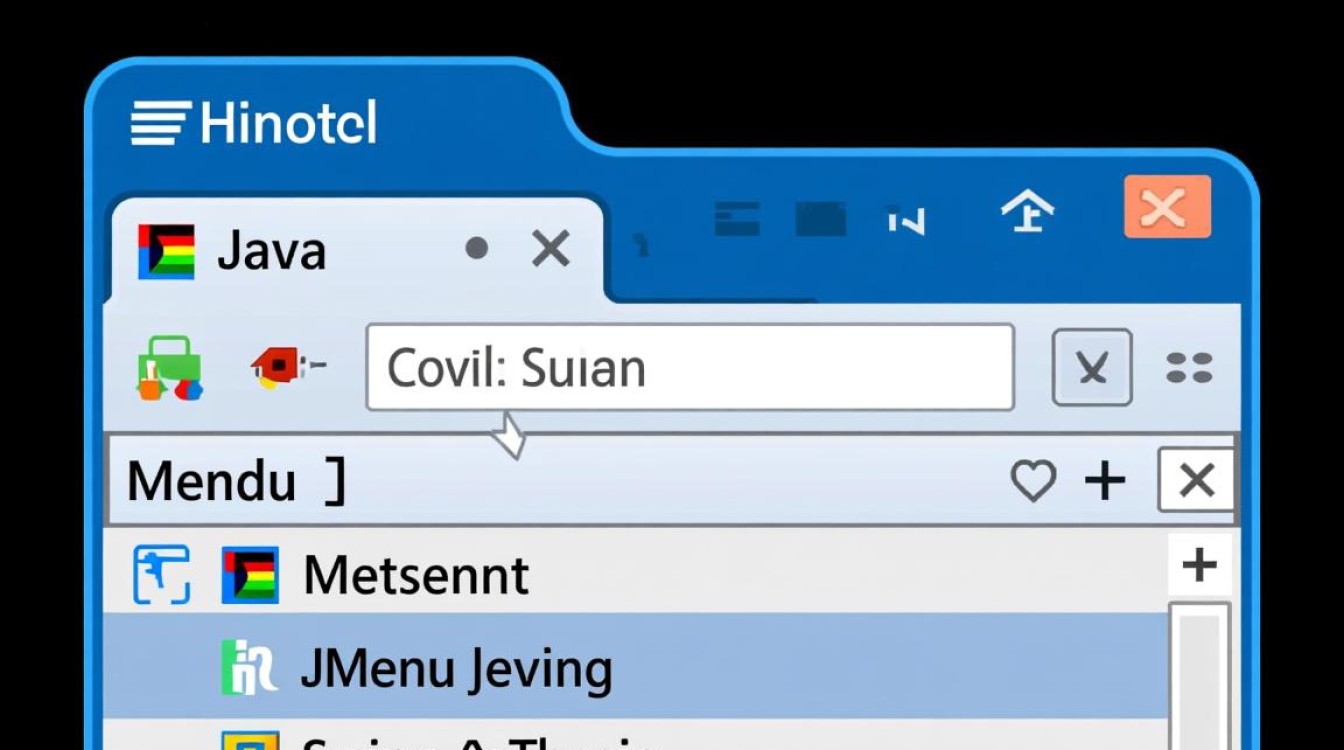Screen dimensions: 1344x750
Task: Click the red graduation cap toolbar icon
Action: 283,367
